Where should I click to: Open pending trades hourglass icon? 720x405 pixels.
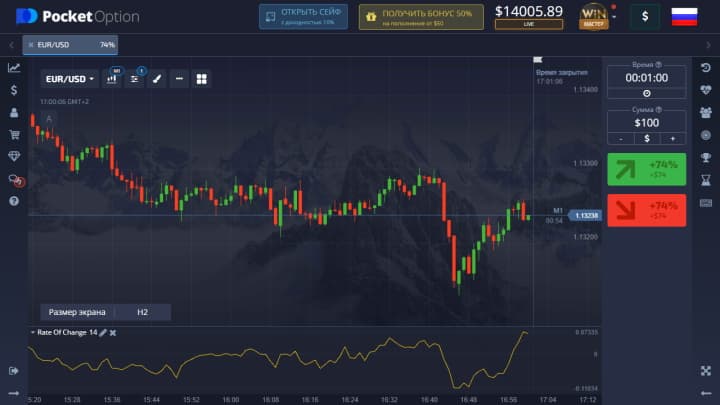(706, 180)
